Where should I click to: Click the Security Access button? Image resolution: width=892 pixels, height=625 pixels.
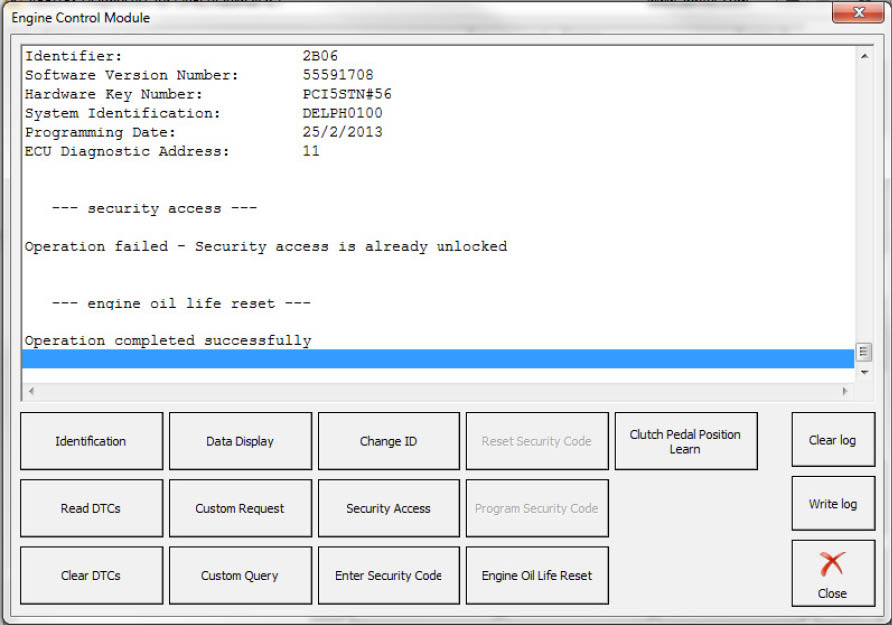[388, 508]
